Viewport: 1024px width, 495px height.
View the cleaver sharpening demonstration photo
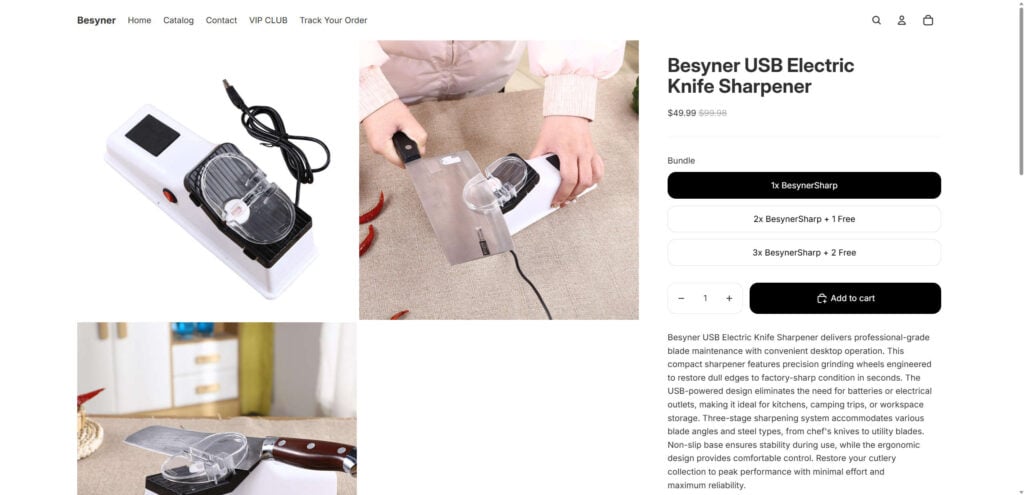[x=499, y=180]
